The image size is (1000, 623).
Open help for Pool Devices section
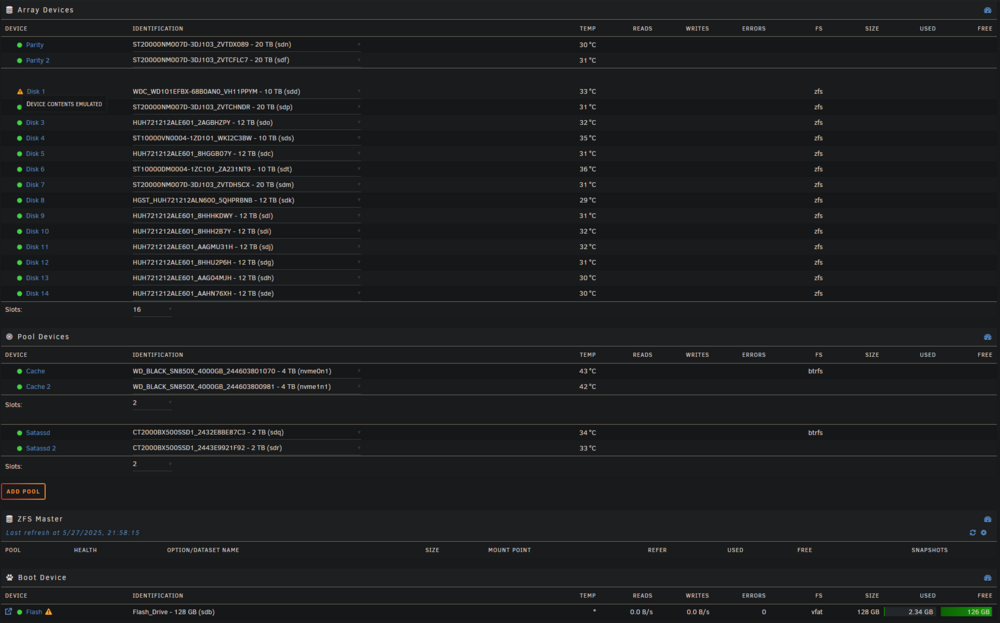[987, 337]
